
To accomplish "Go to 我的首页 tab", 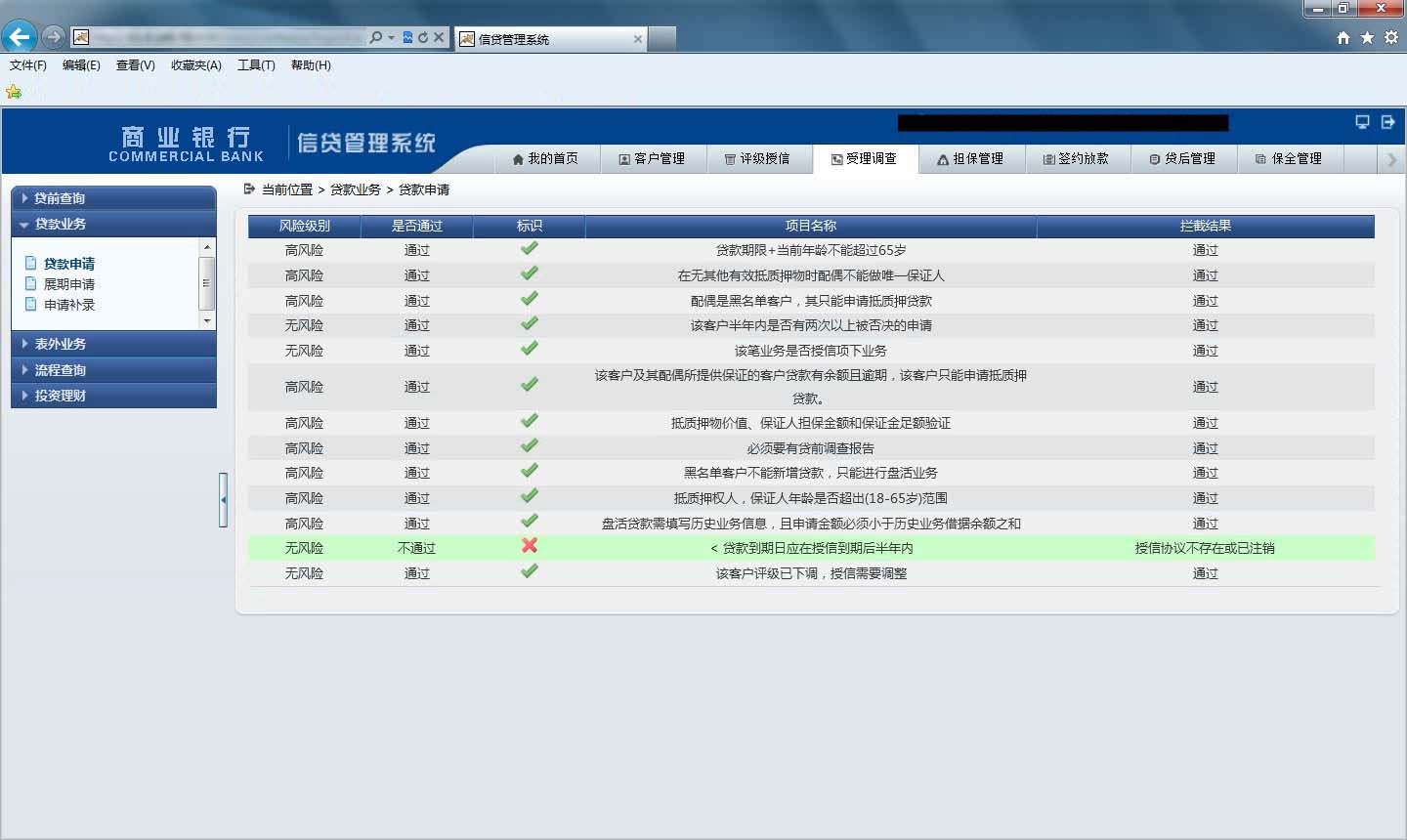I will 545,158.
